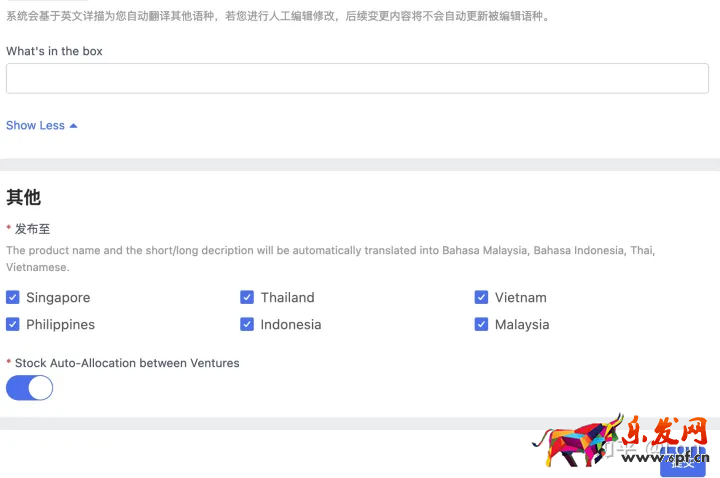Click the Malaysia label text
The height and width of the screenshot is (478, 720).
point(521,324)
